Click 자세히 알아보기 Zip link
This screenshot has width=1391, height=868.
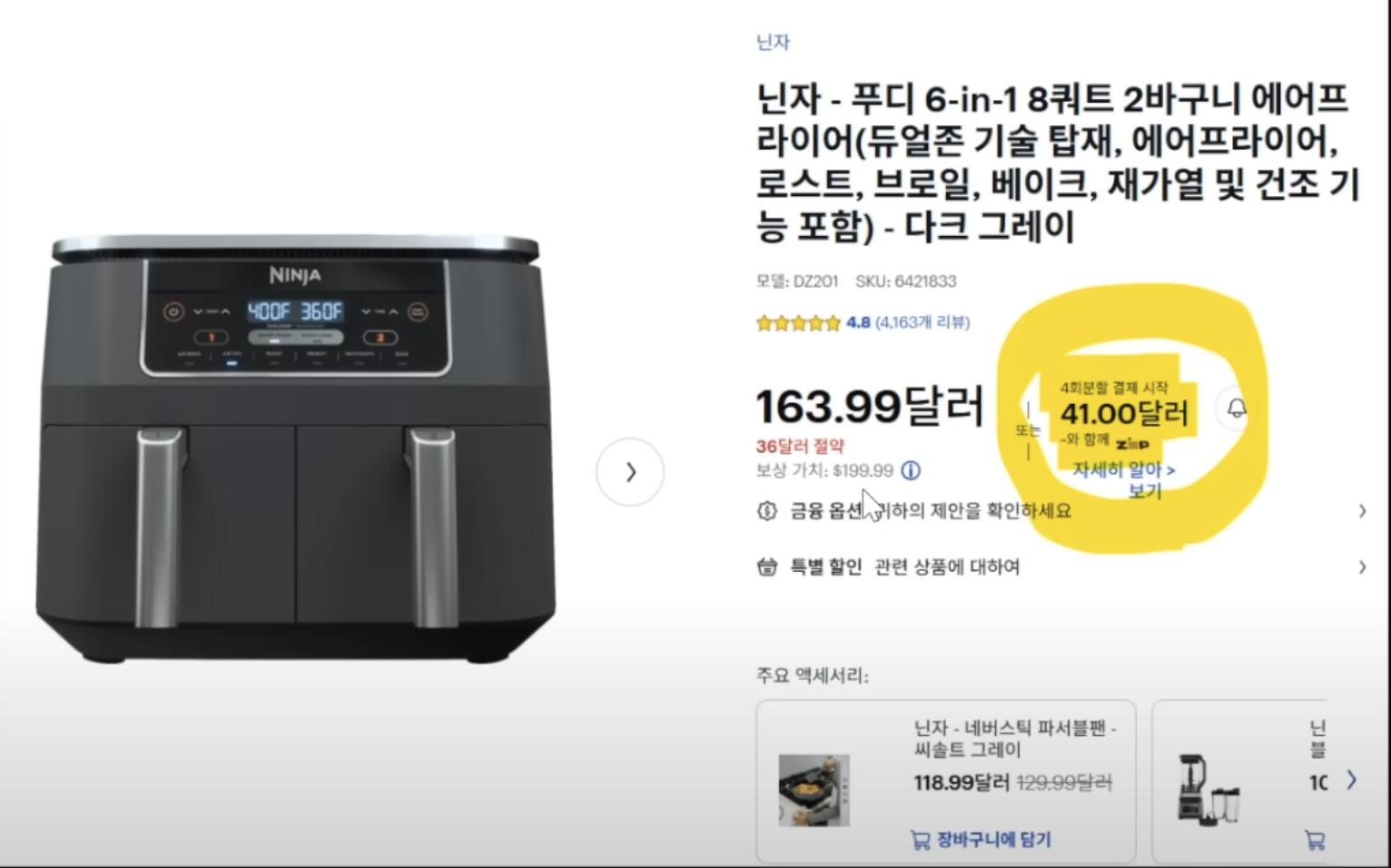tap(1124, 480)
